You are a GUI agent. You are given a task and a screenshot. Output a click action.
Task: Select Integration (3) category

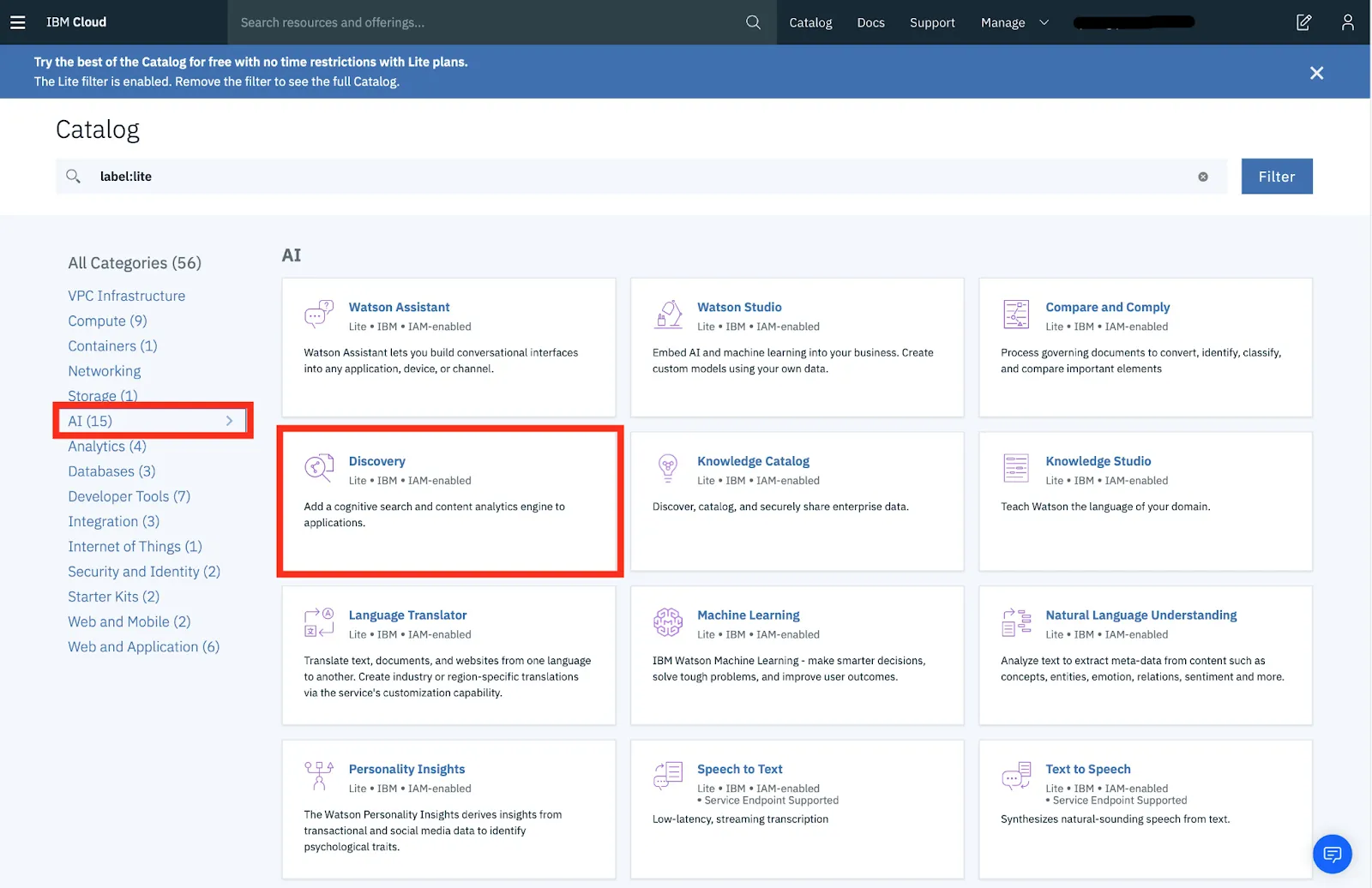click(x=113, y=522)
